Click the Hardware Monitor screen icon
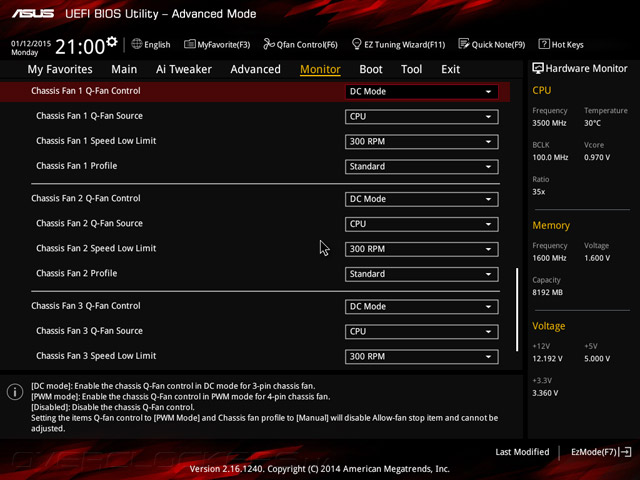This screenshot has height=480, width=640. 538,68
